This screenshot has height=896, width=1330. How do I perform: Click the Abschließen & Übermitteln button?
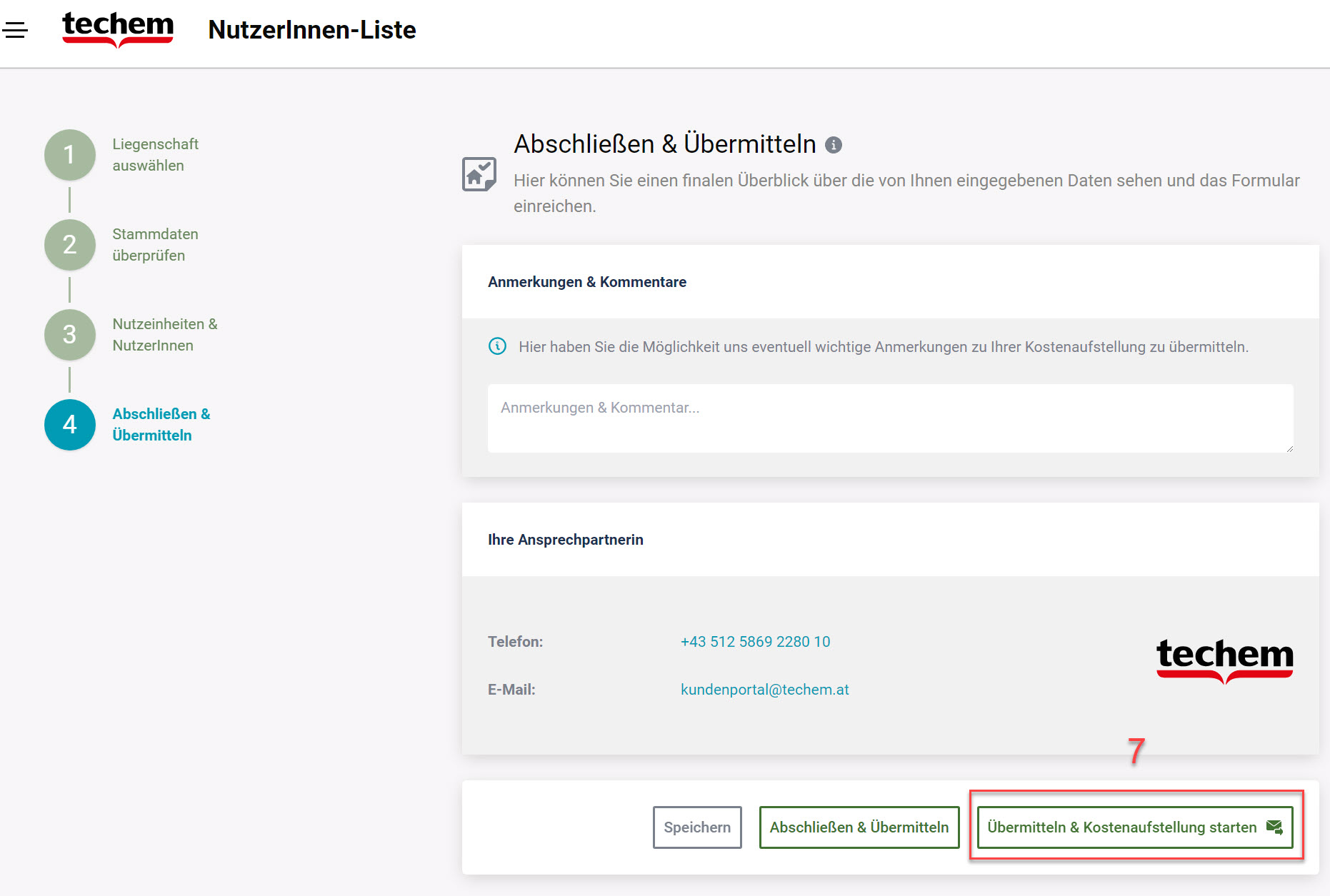859,827
